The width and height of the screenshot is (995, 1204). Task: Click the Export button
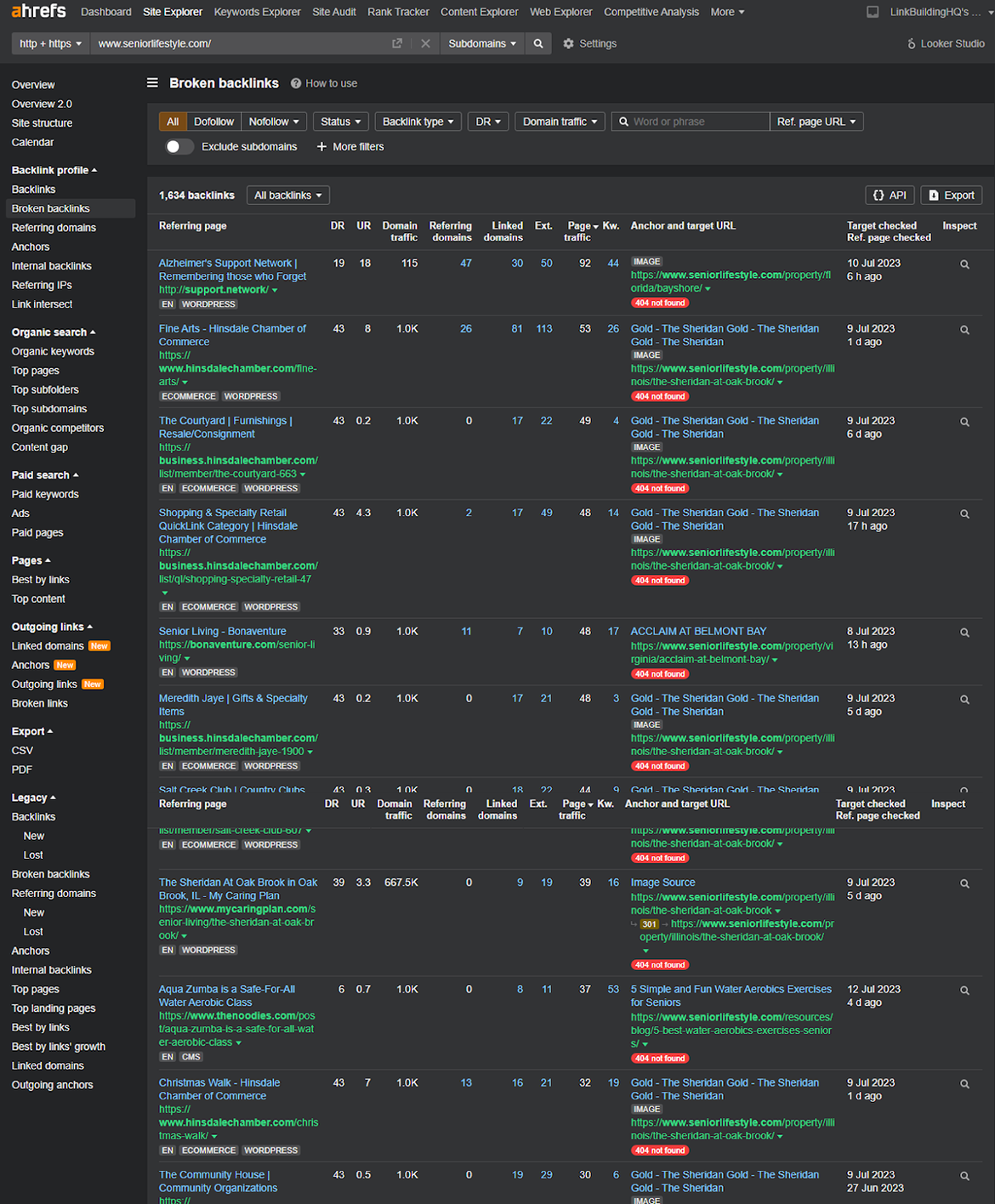click(952, 196)
